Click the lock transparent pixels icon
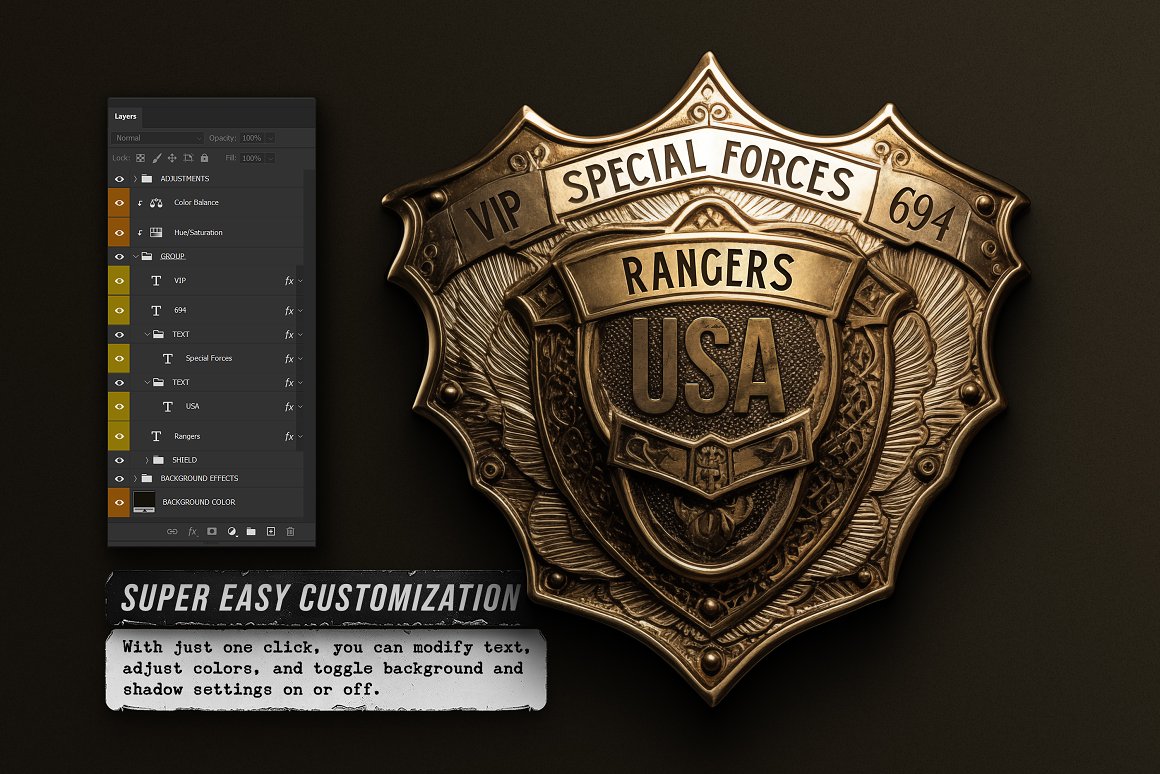The height and width of the screenshot is (774, 1160). coord(141,158)
